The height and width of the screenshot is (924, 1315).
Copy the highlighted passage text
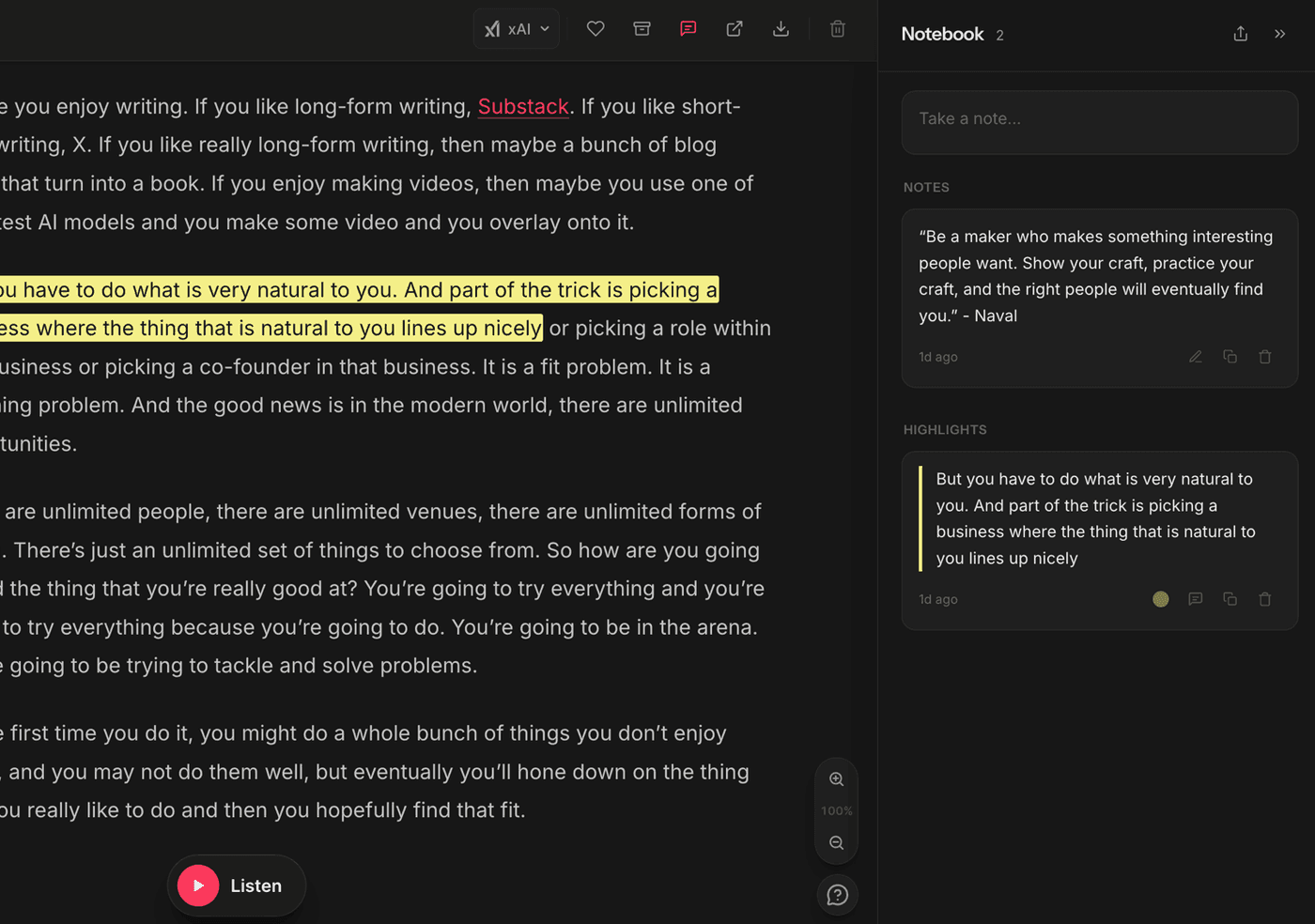[x=1230, y=599]
